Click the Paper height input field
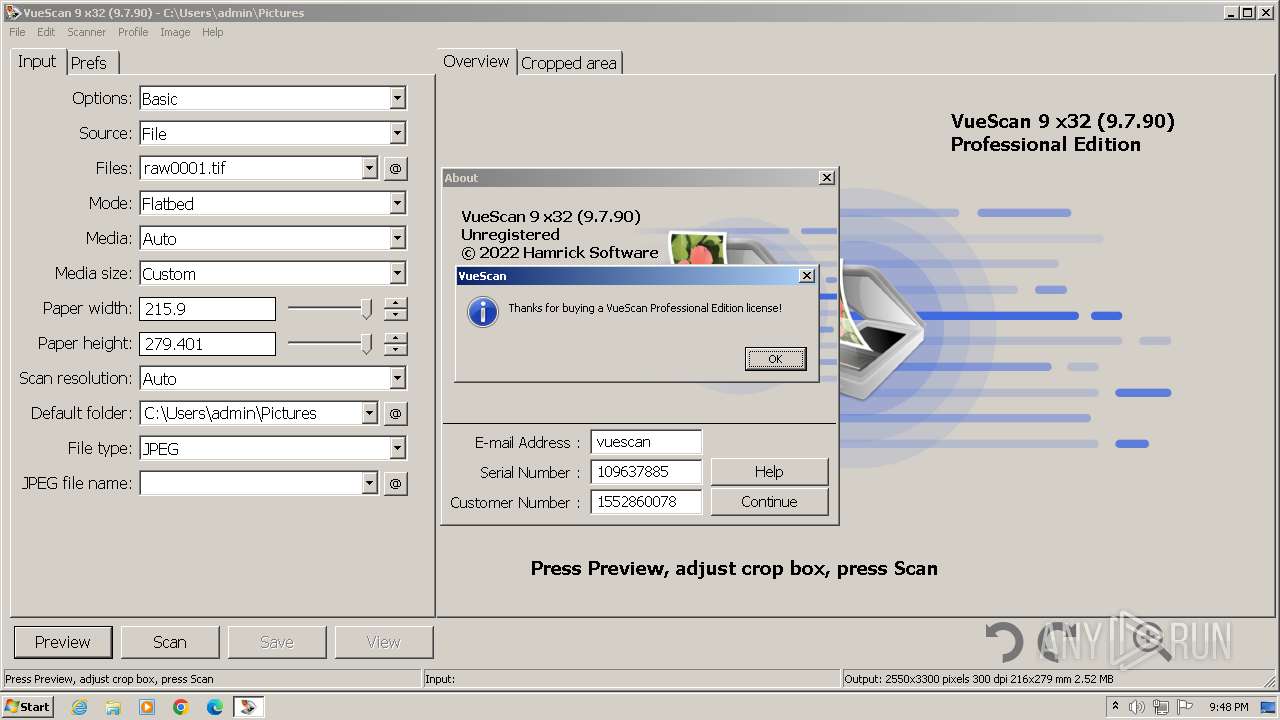This screenshot has height=720, width=1280. click(207, 344)
